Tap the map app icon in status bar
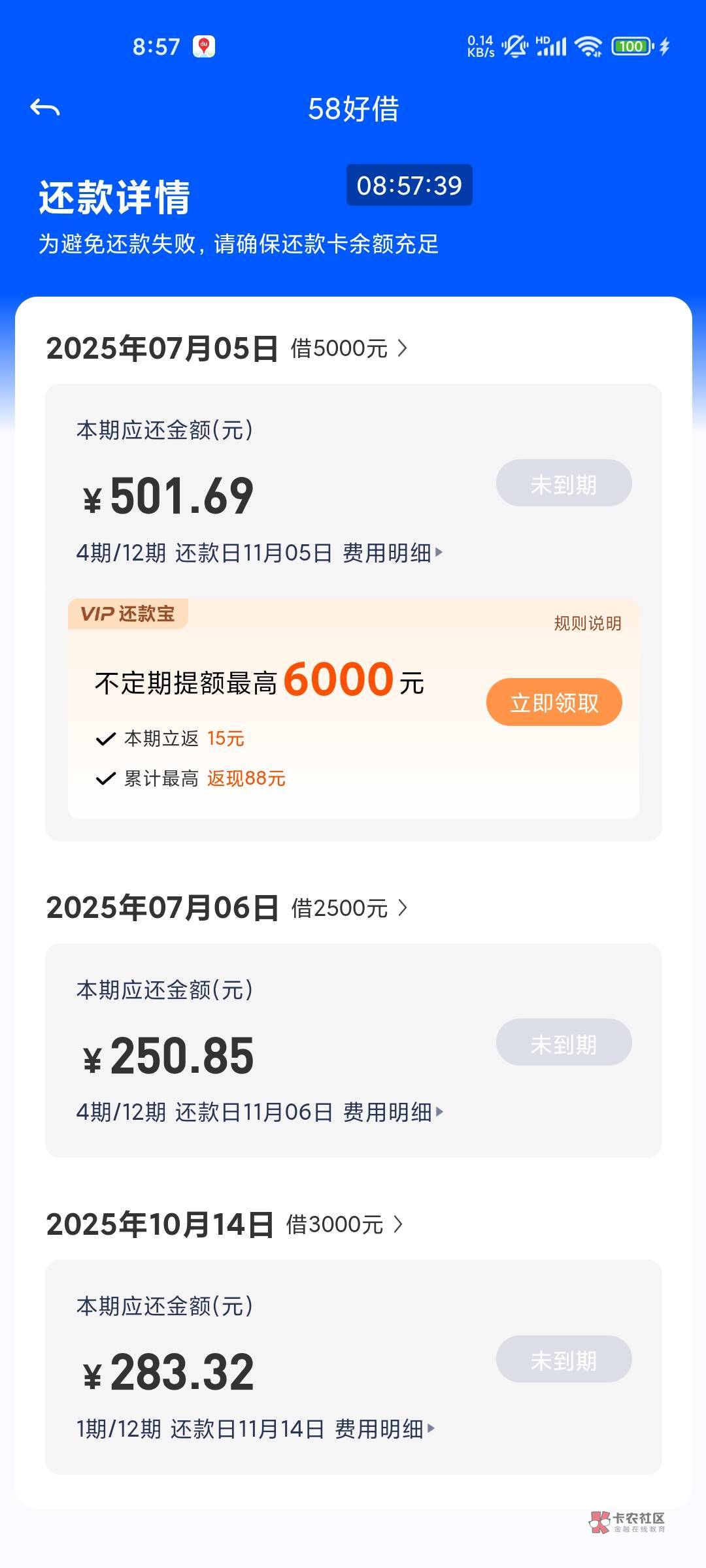The image size is (706, 1568). click(204, 46)
